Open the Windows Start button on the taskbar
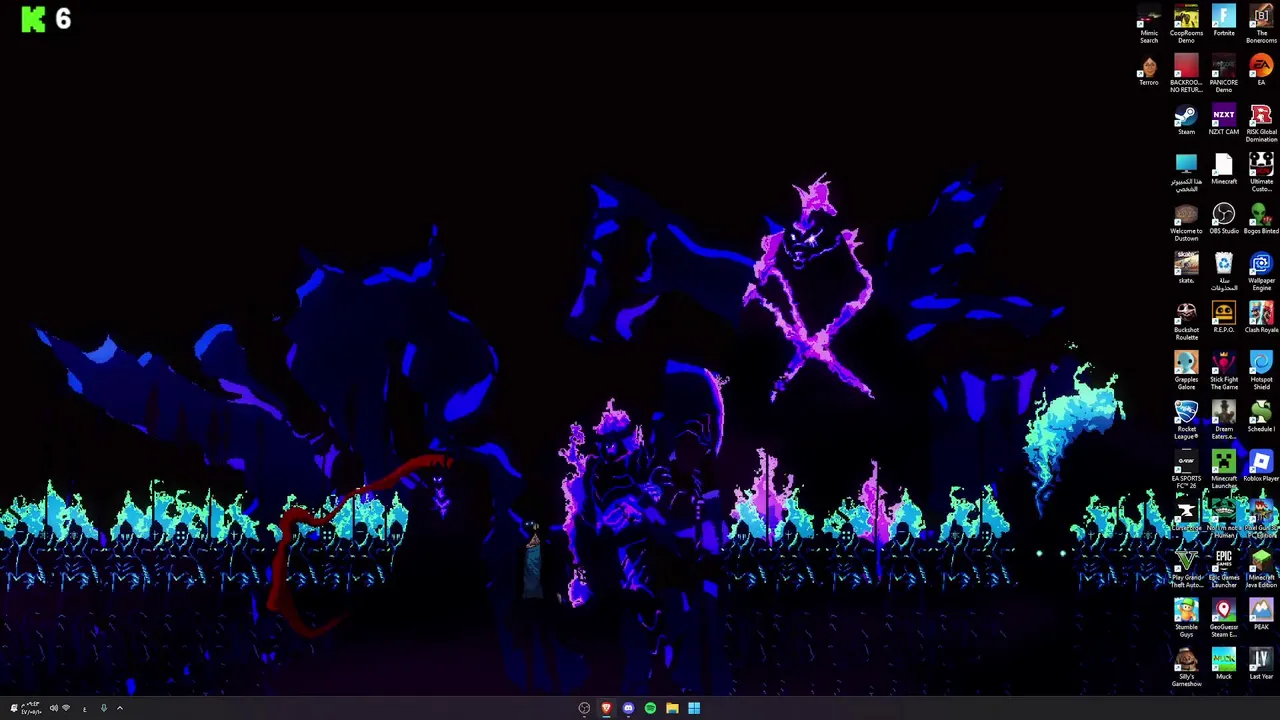 pyautogui.click(x=694, y=708)
